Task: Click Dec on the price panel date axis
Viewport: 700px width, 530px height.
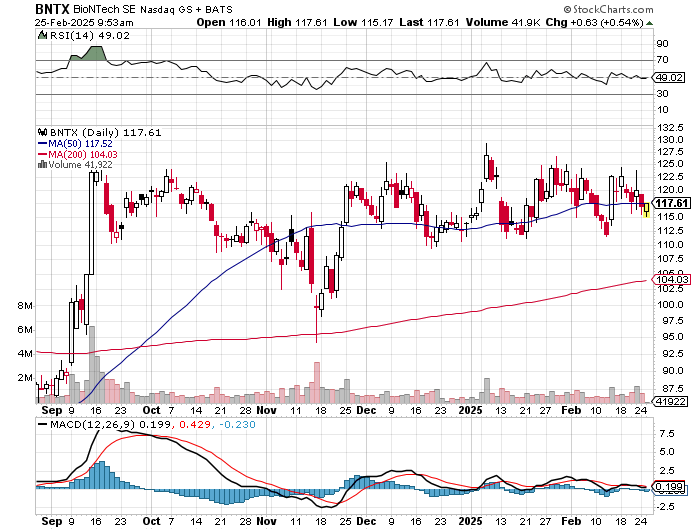Action: point(367,410)
